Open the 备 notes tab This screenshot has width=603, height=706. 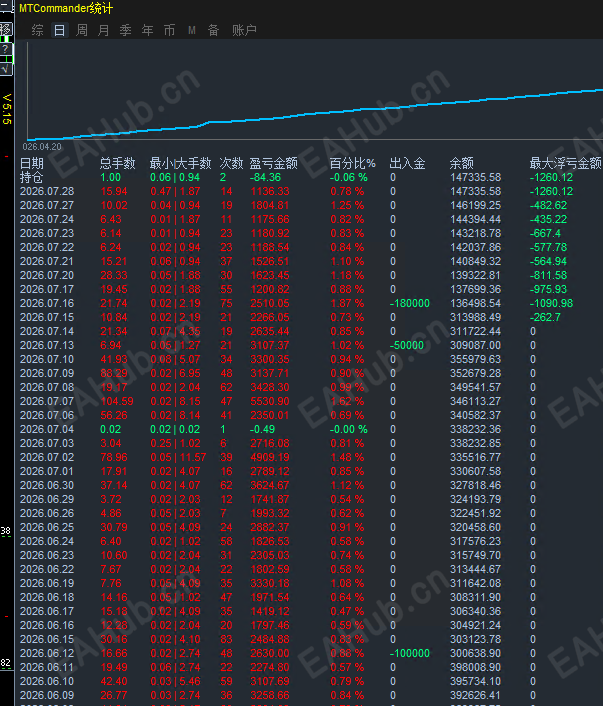point(213,30)
